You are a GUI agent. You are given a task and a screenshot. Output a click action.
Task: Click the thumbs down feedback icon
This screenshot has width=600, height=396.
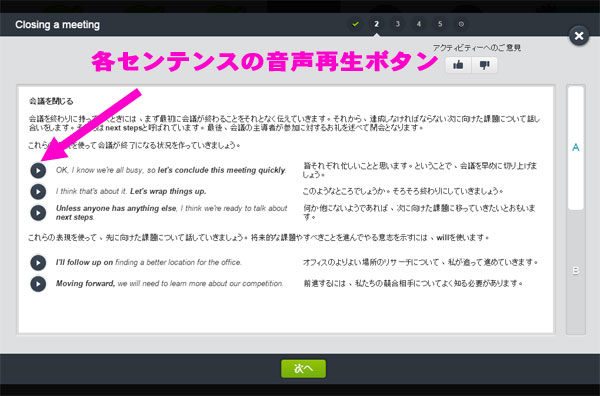coord(484,65)
